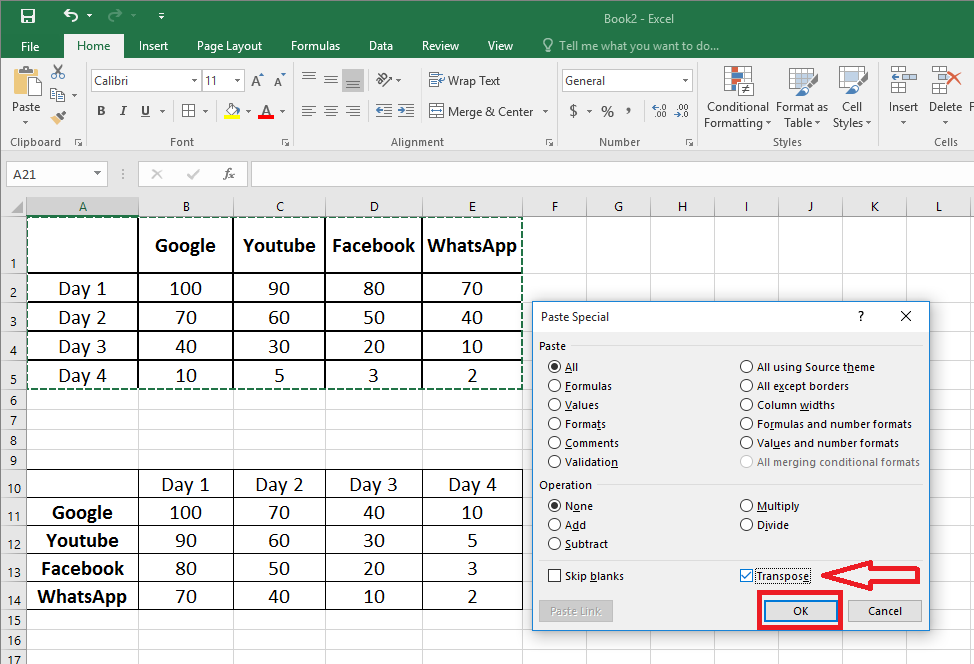Click the Percent Style icon
The height and width of the screenshot is (664, 974).
point(606,111)
